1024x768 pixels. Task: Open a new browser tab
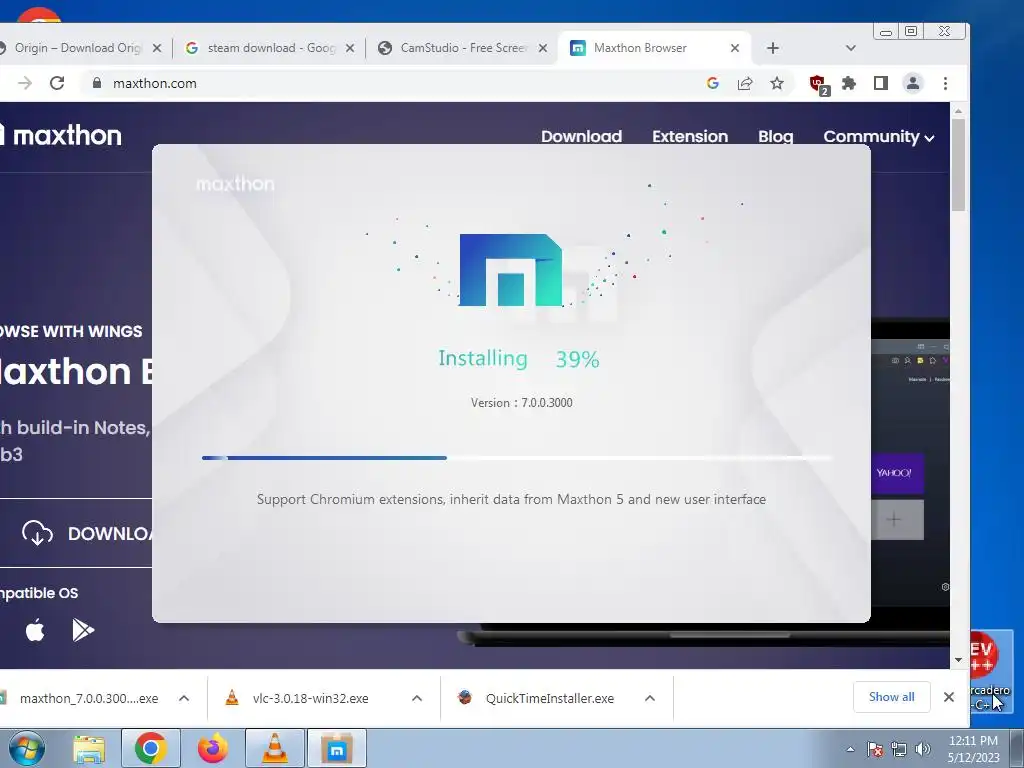(773, 48)
